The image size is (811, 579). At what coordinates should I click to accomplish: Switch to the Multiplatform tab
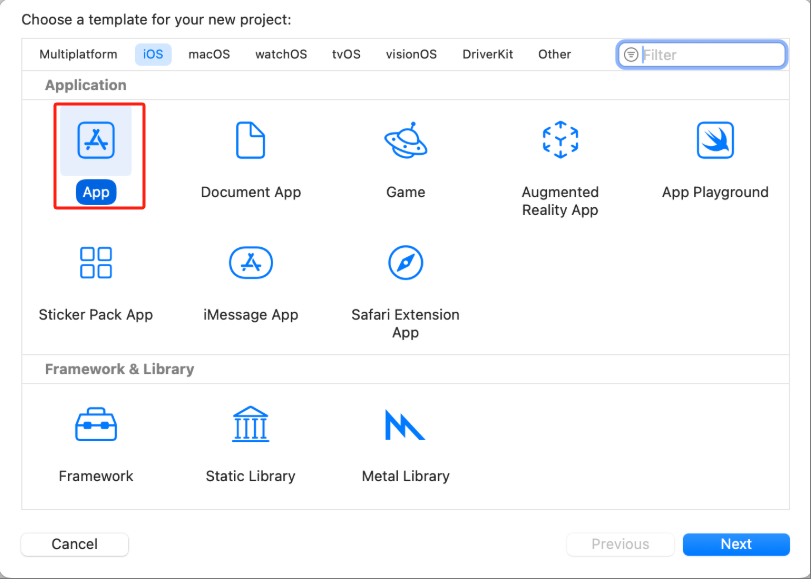78,54
